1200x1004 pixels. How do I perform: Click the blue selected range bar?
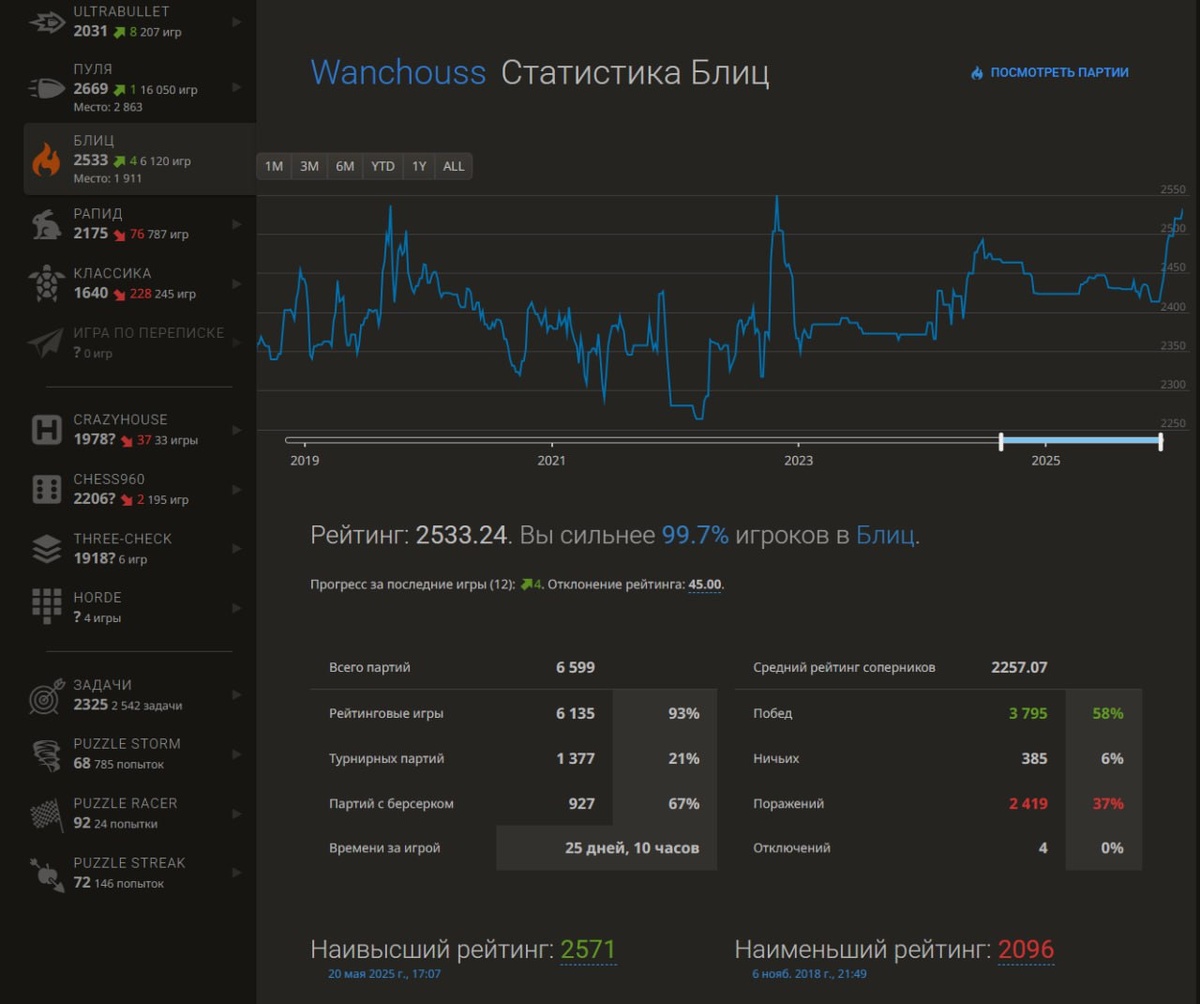[1081, 440]
